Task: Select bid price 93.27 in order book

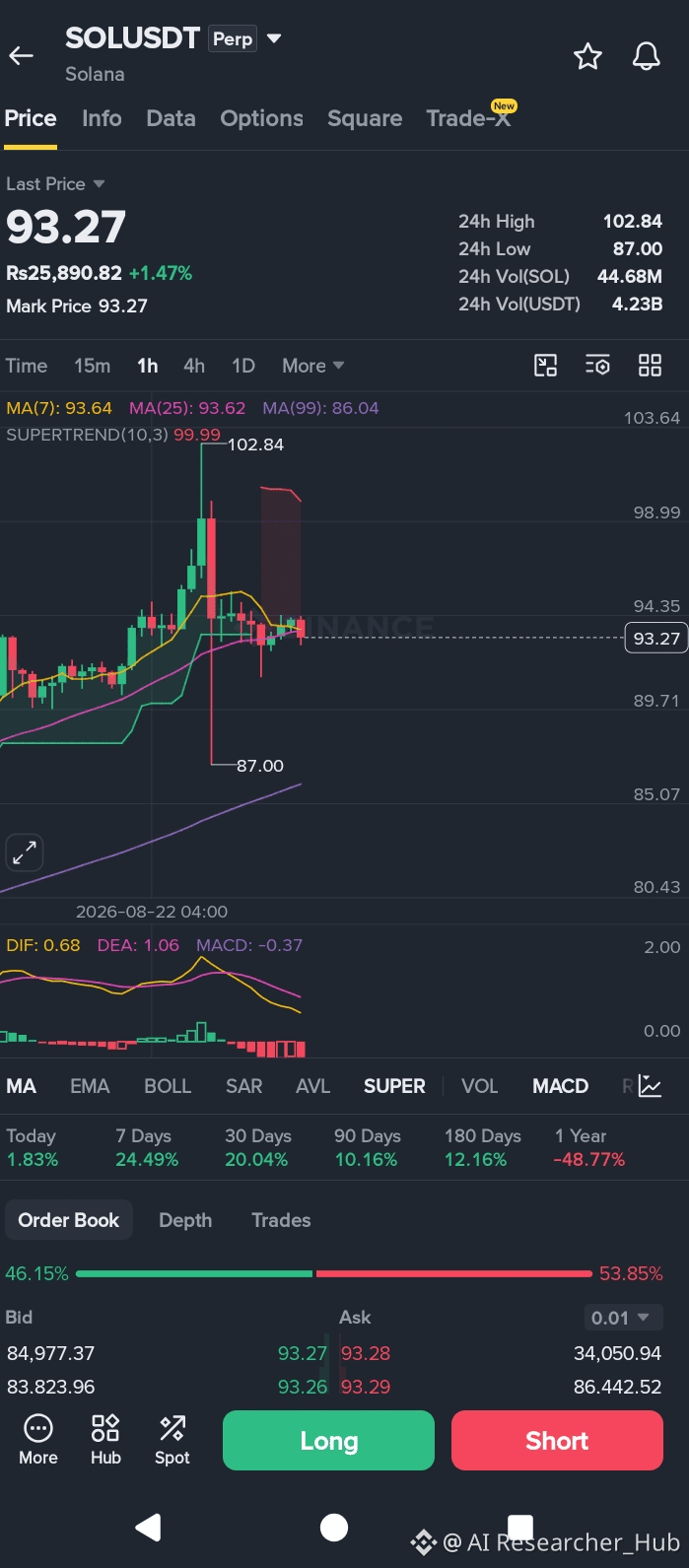Action: (303, 1353)
